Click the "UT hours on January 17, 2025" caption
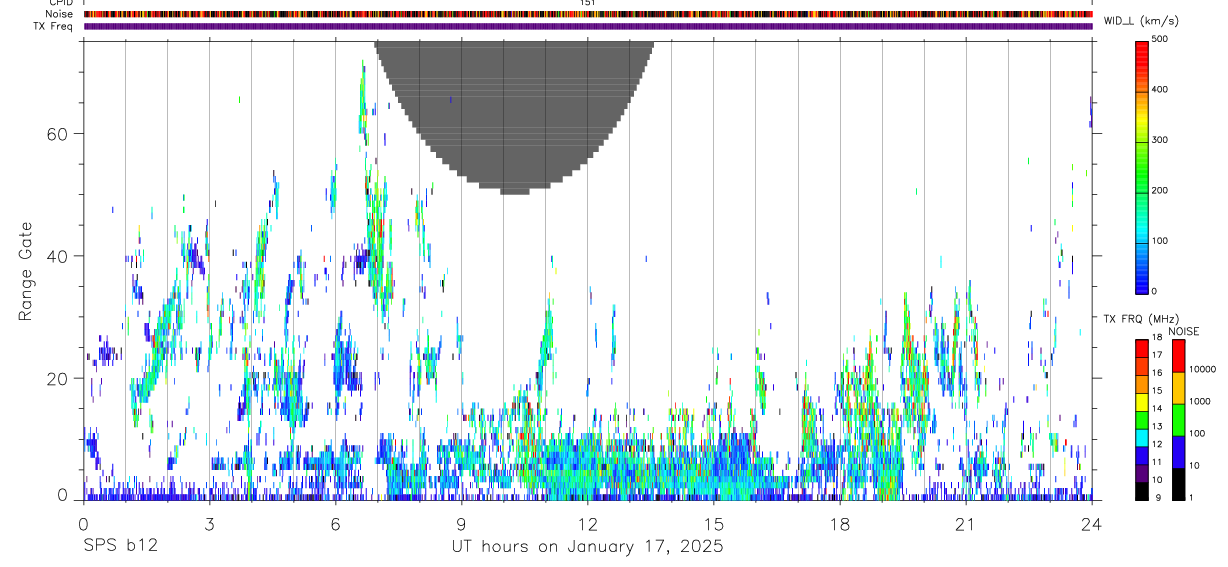The image size is (1228, 567). tap(587, 547)
